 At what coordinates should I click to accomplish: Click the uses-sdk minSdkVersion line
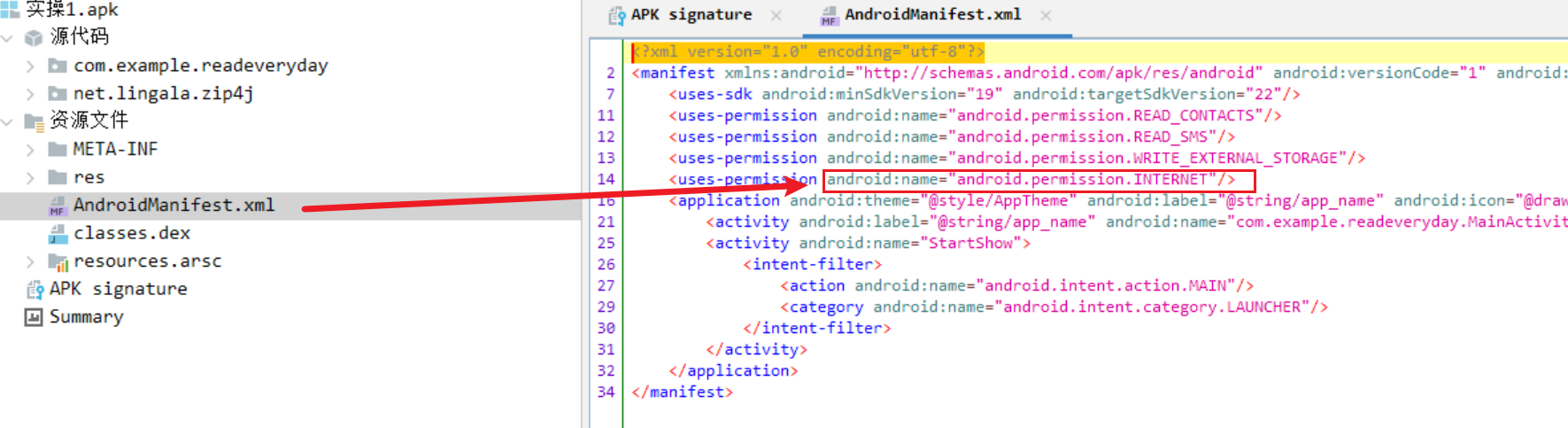(x=985, y=94)
